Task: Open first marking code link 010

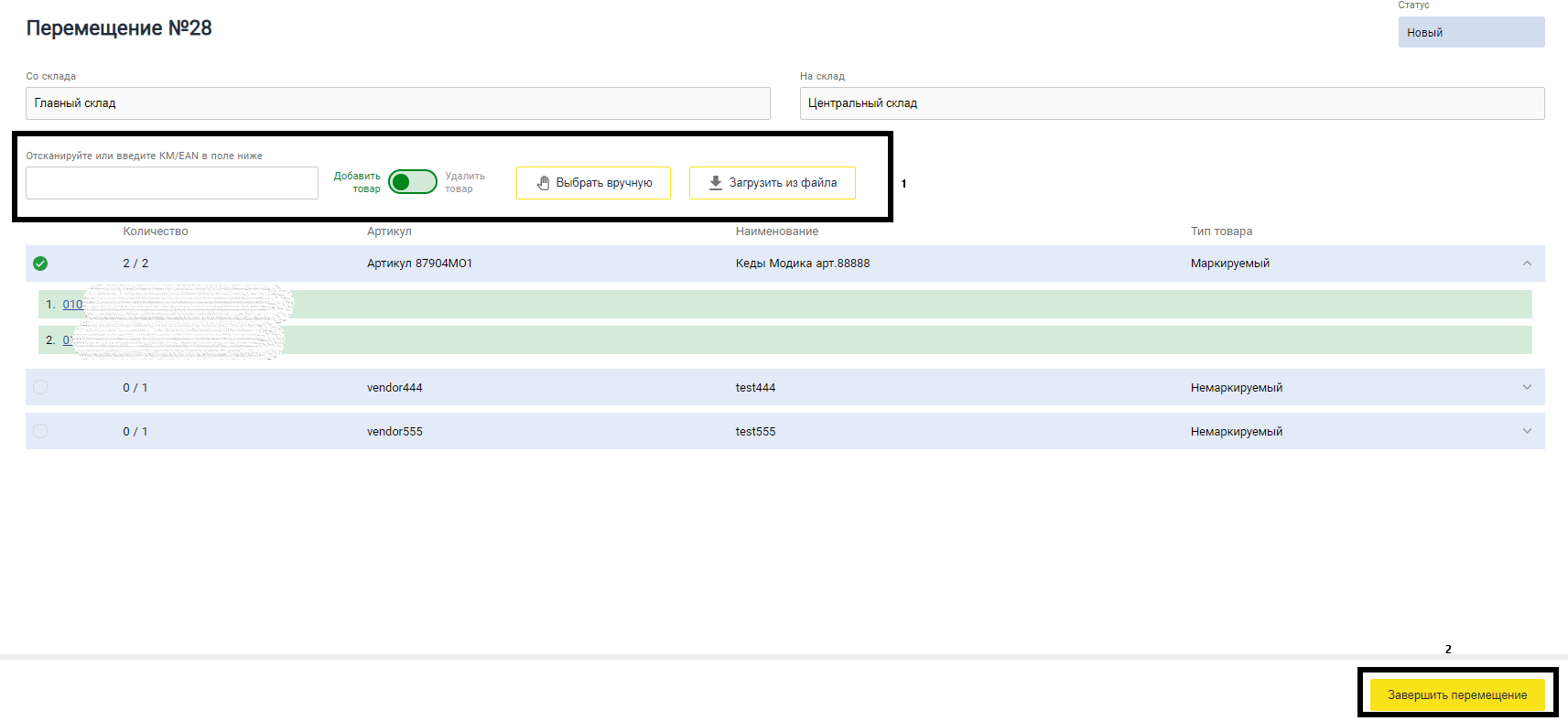Action: click(x=72, y=305)
